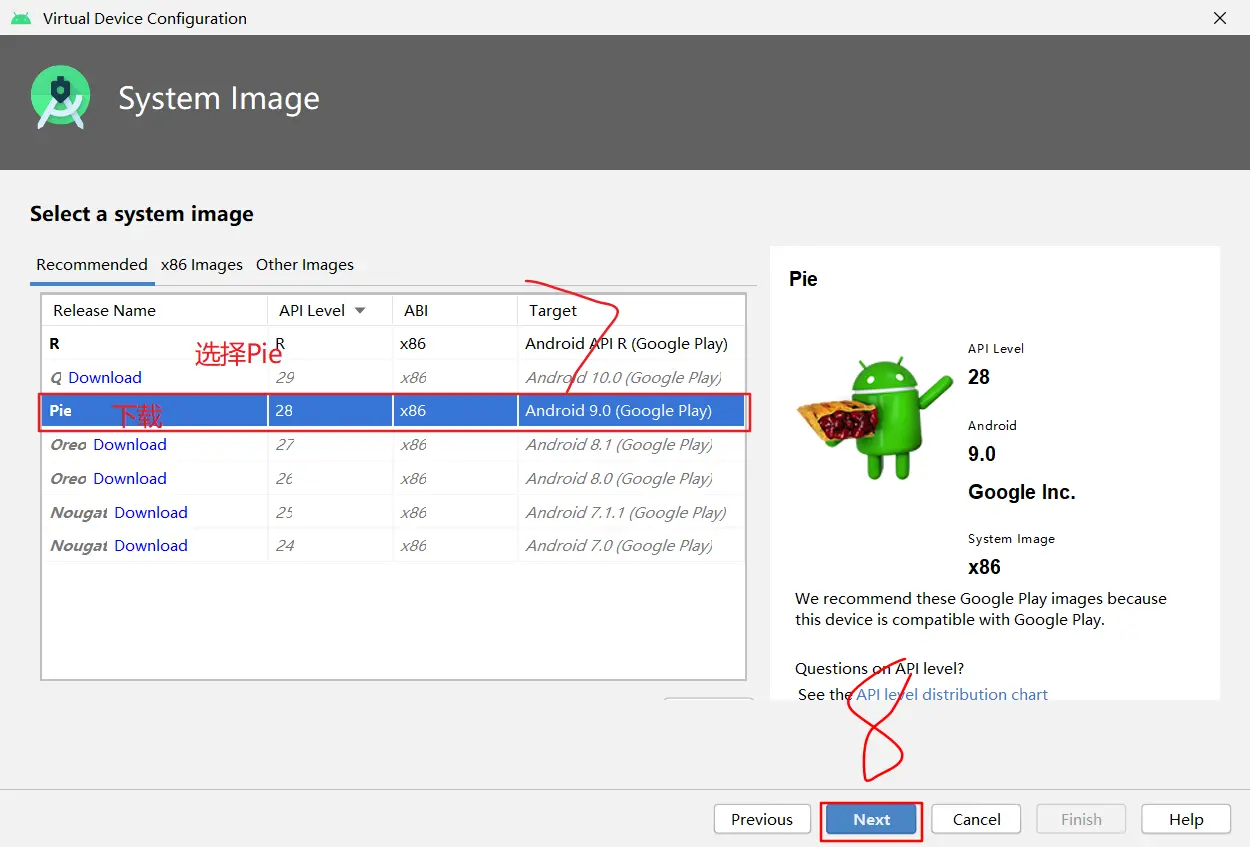Click the Android icon in the title bar
The height and width of the screenshot is (847, 1250).
[21, 18]
